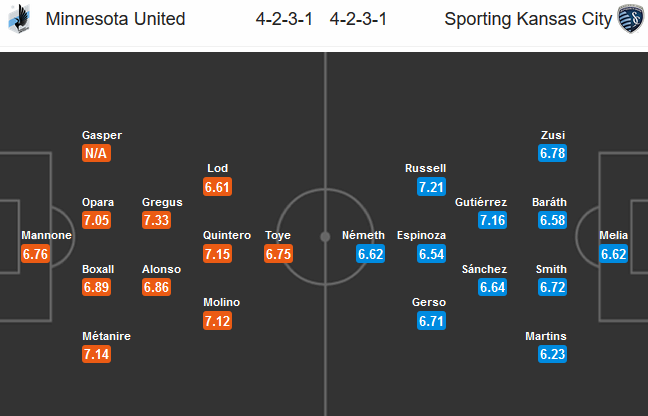Click the Minnesota United crest logo
The height and width of the screenshot is (416, 648).
(x=19, y=19)
